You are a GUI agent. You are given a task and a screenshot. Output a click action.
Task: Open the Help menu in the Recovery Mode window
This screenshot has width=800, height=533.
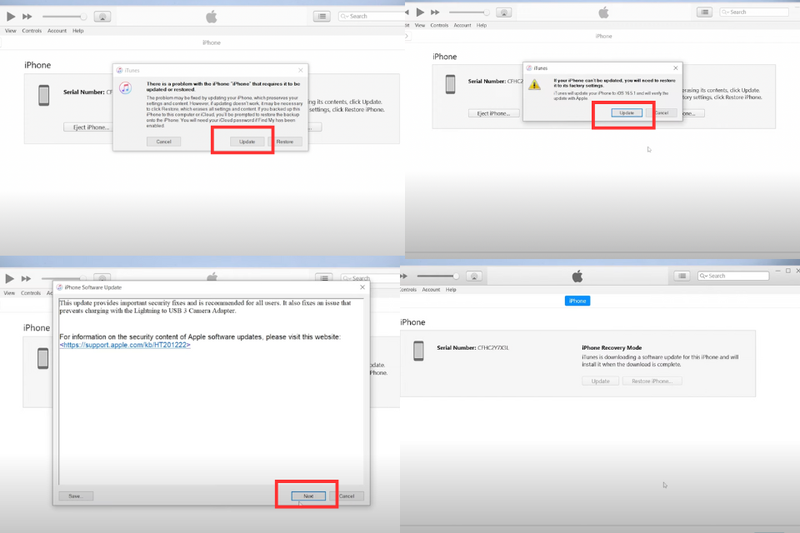[451, 290]
